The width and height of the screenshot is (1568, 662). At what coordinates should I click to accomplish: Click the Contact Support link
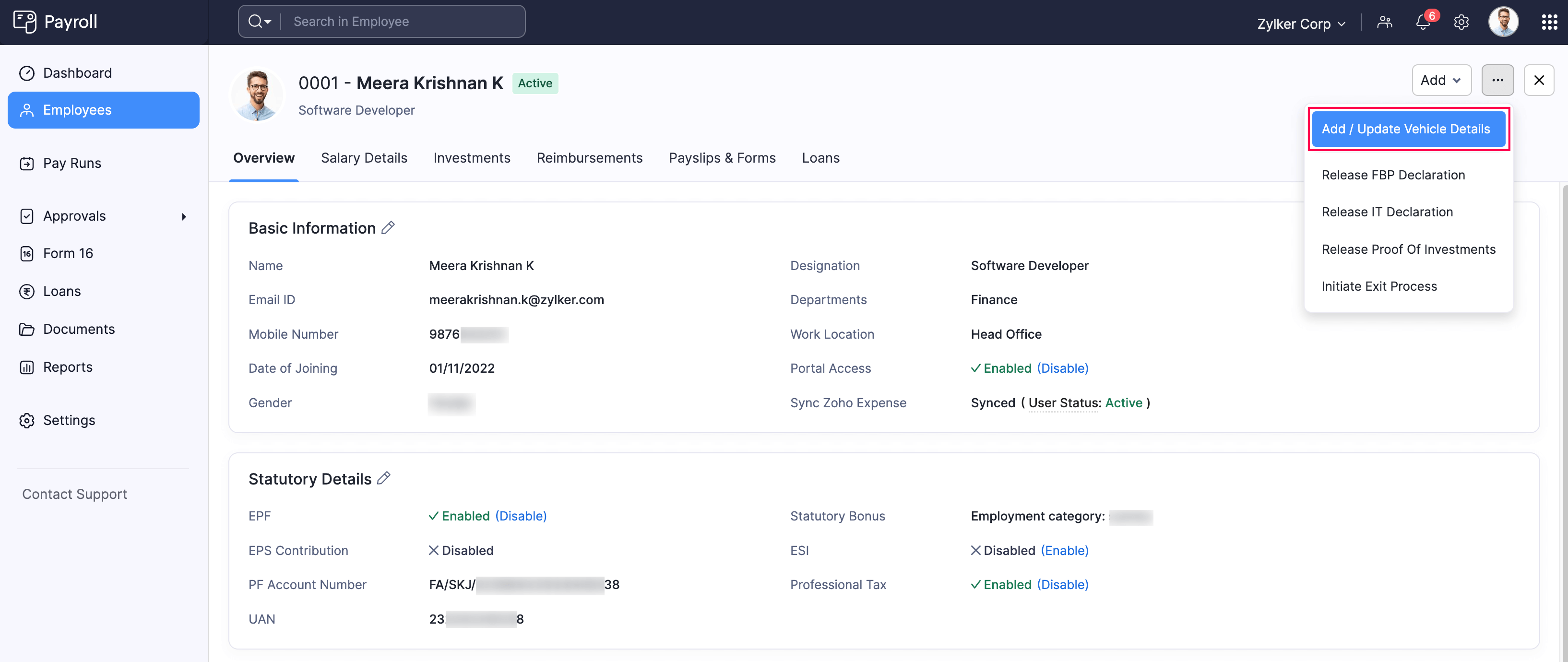(74, 494)
